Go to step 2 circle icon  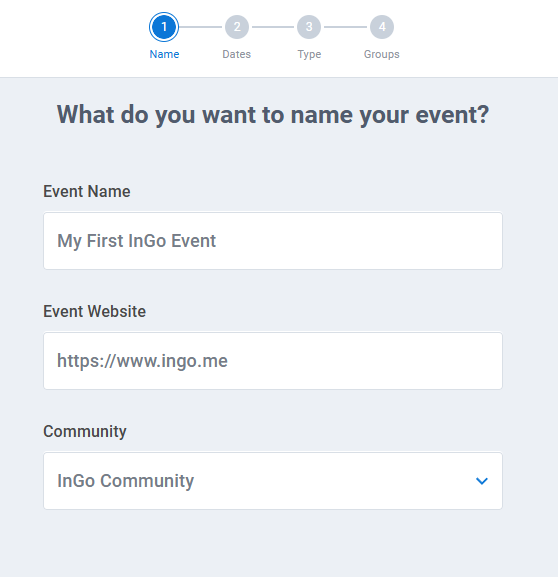(237, 27)
